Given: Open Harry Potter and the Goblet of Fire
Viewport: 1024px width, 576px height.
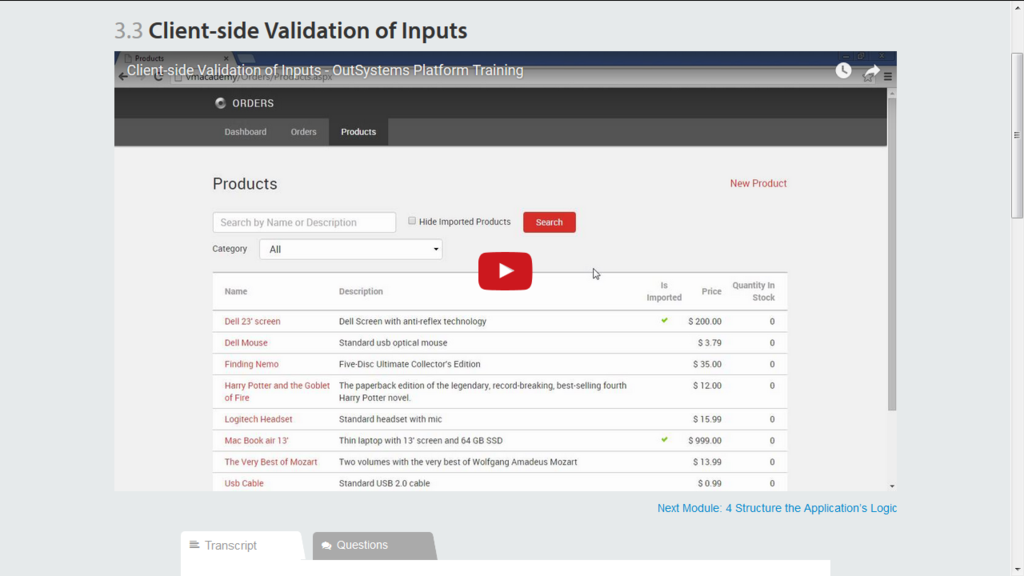Looking at the screenshot, I should coord(277,391).
